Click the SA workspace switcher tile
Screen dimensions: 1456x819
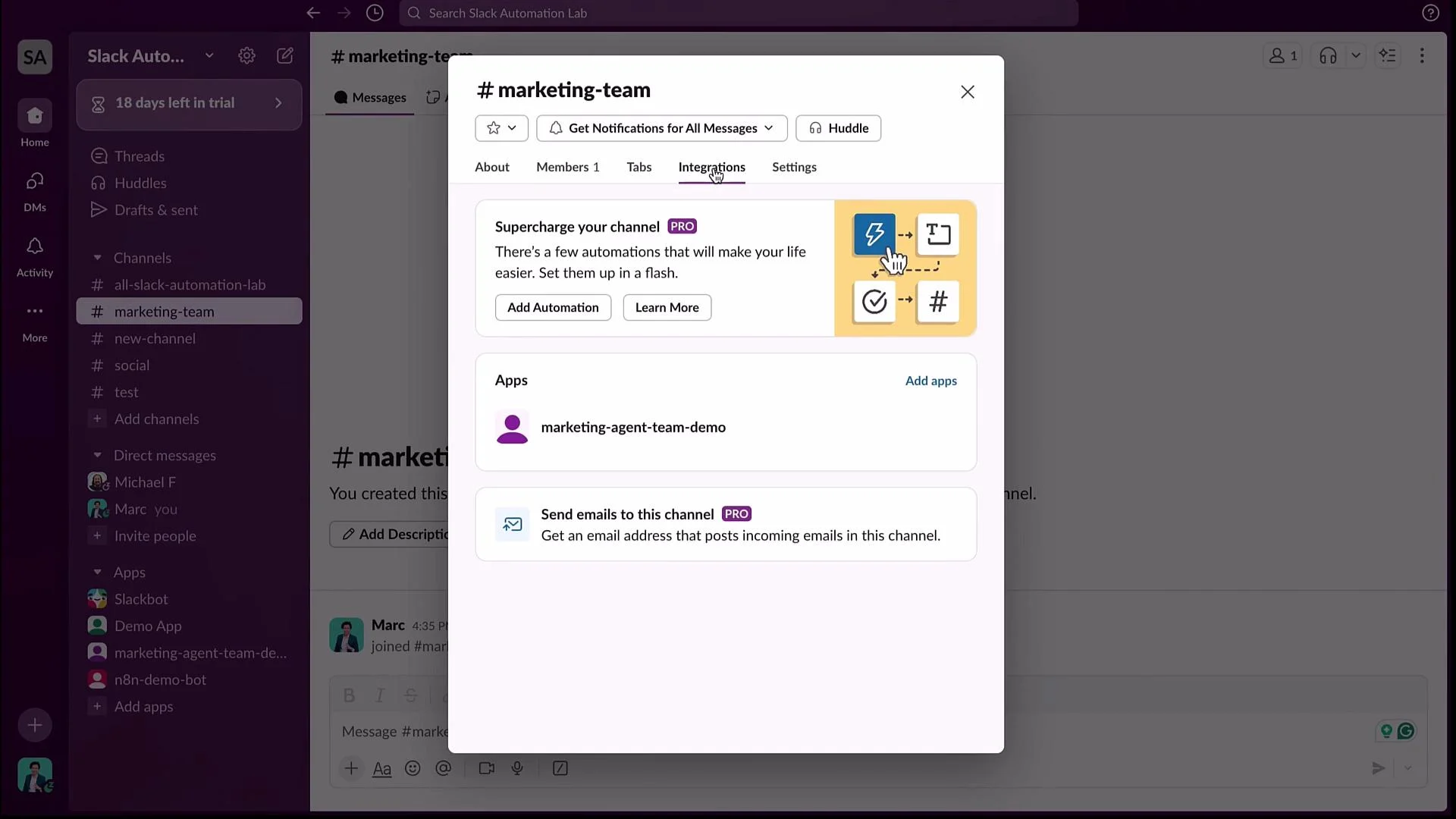35,57
